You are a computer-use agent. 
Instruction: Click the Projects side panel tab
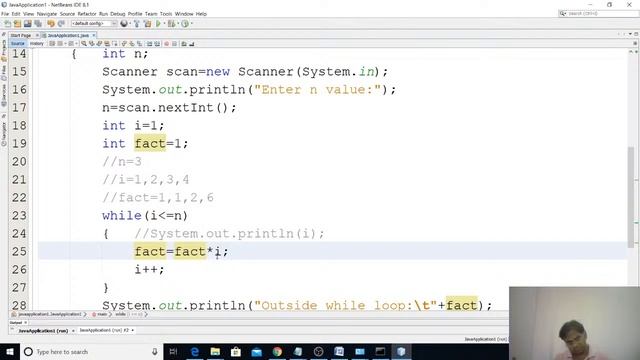pyautogui.click(x=4, y=50)
